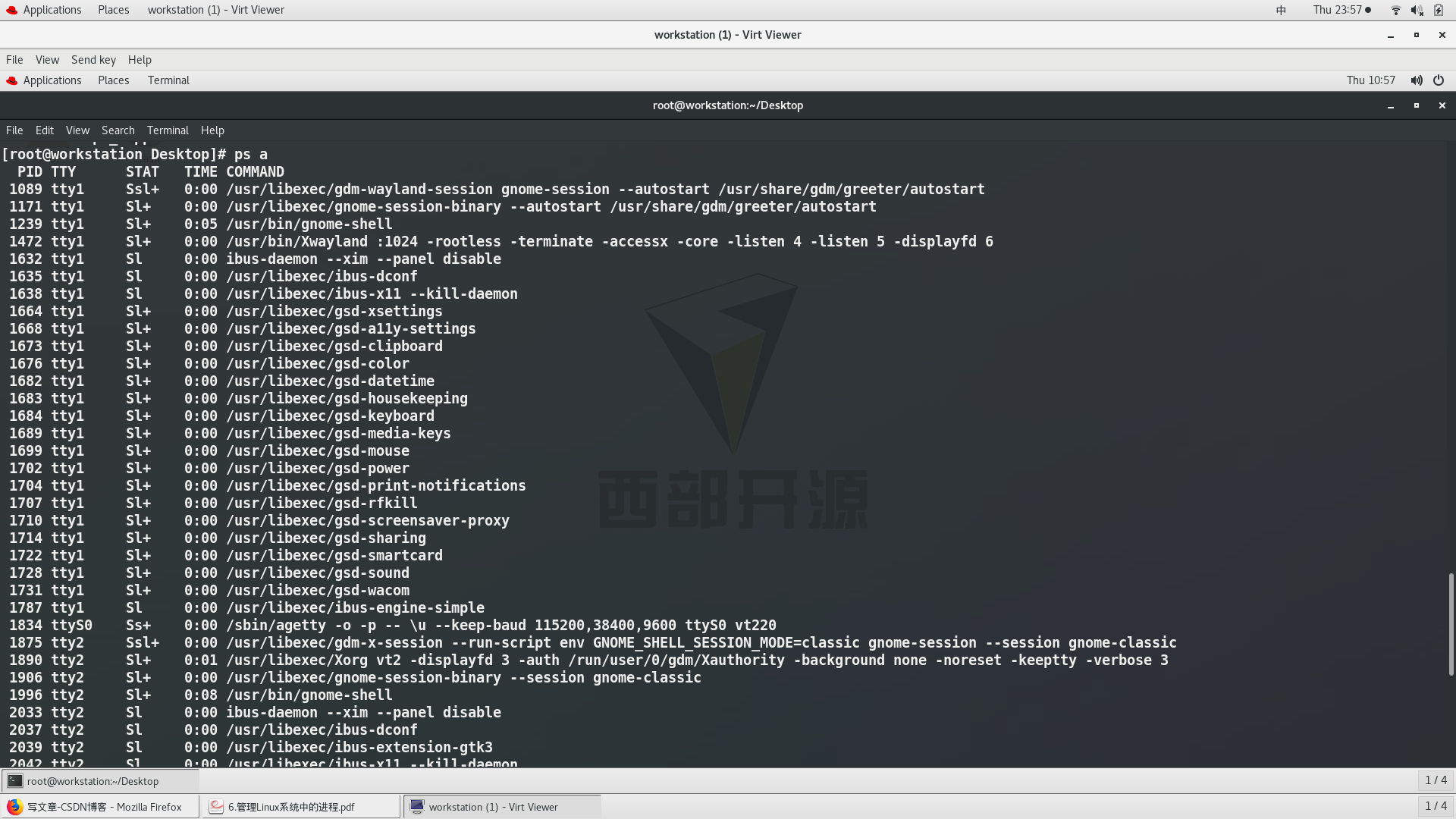Viewport: 1456px width, 819px height.
Task: Click the terminal vertical scrollbar thumb
Action: click(1451, 623)
